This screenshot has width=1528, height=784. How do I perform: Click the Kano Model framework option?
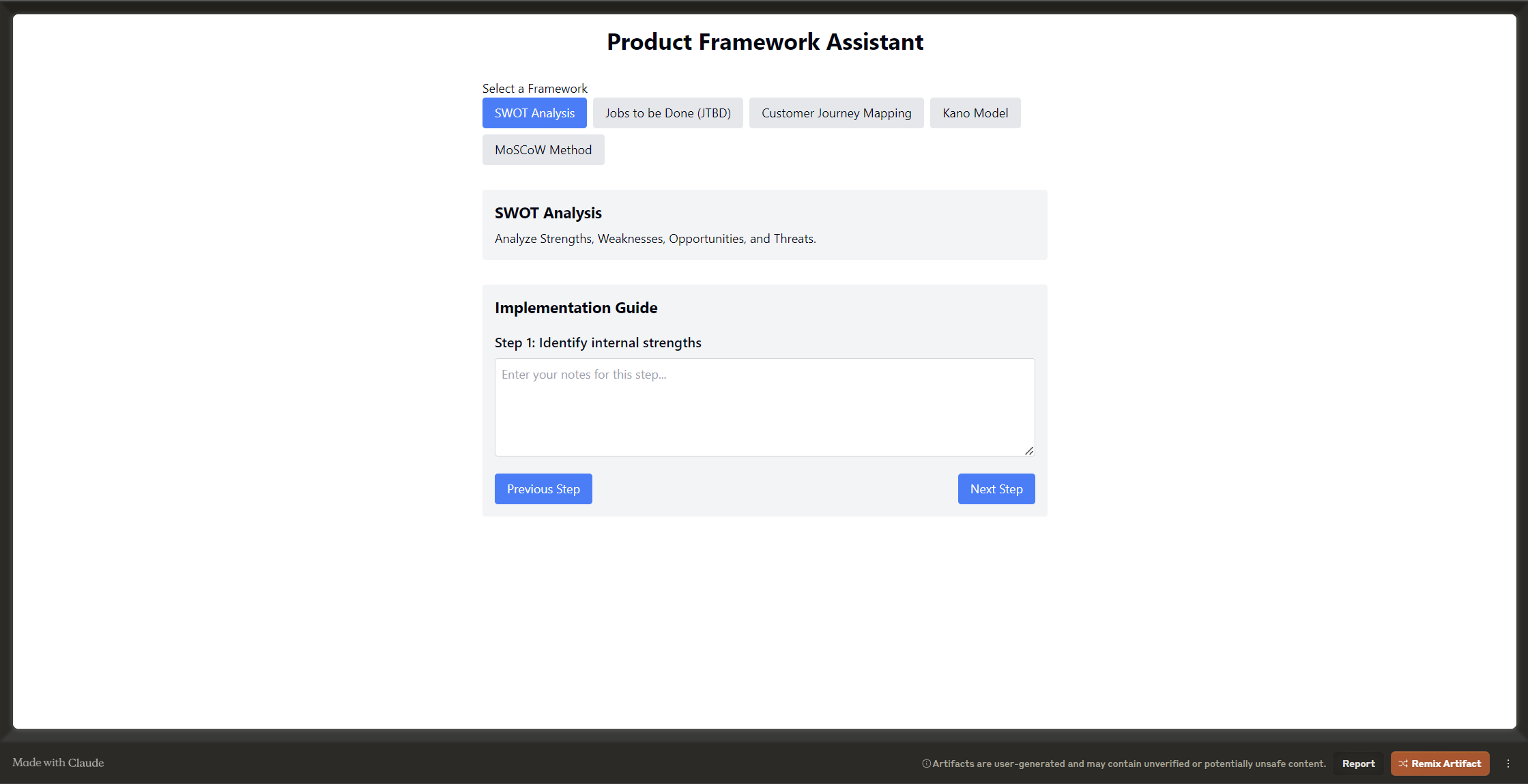975,112
